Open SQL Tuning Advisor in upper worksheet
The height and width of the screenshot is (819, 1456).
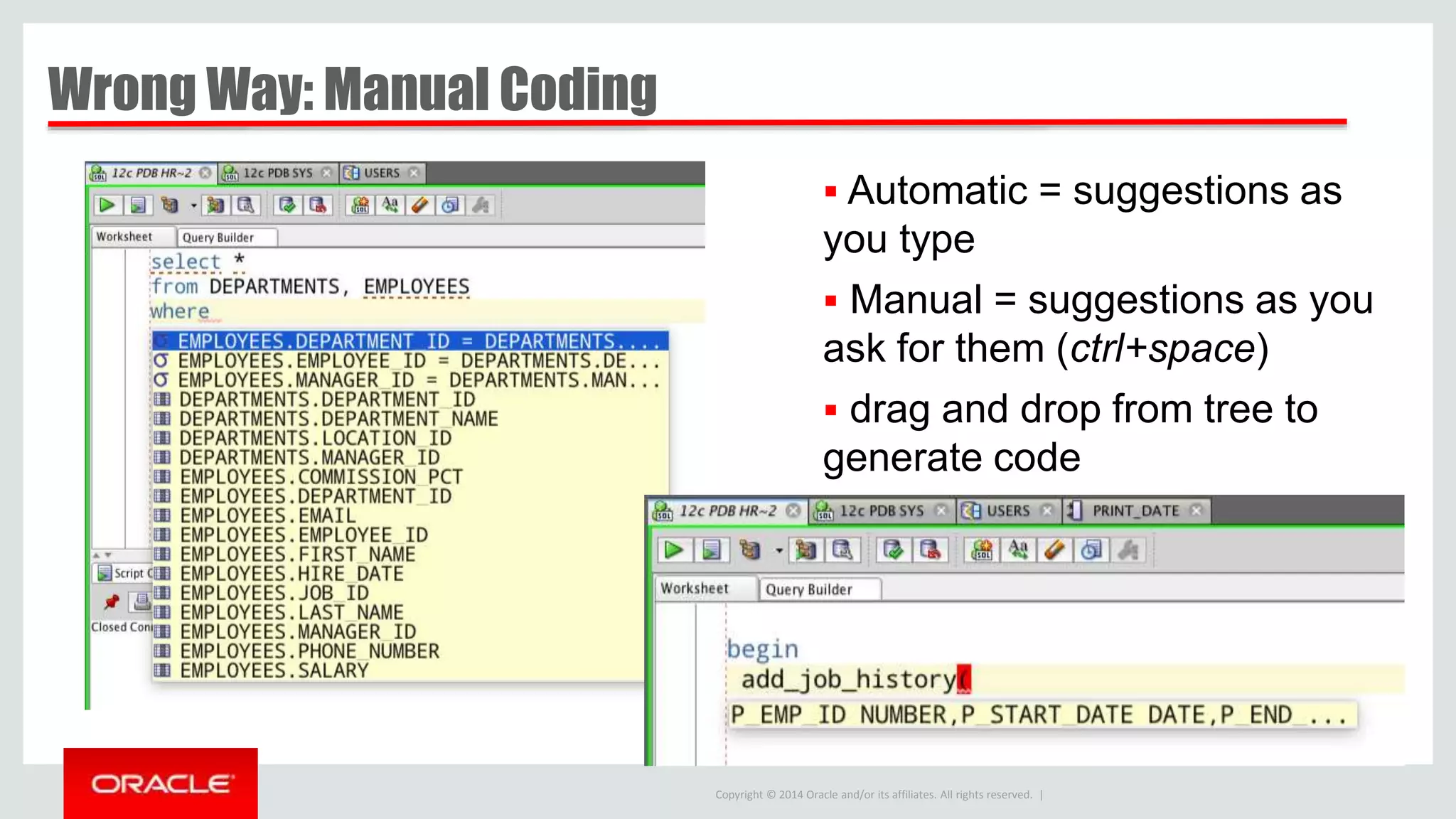tap(246, 205)
